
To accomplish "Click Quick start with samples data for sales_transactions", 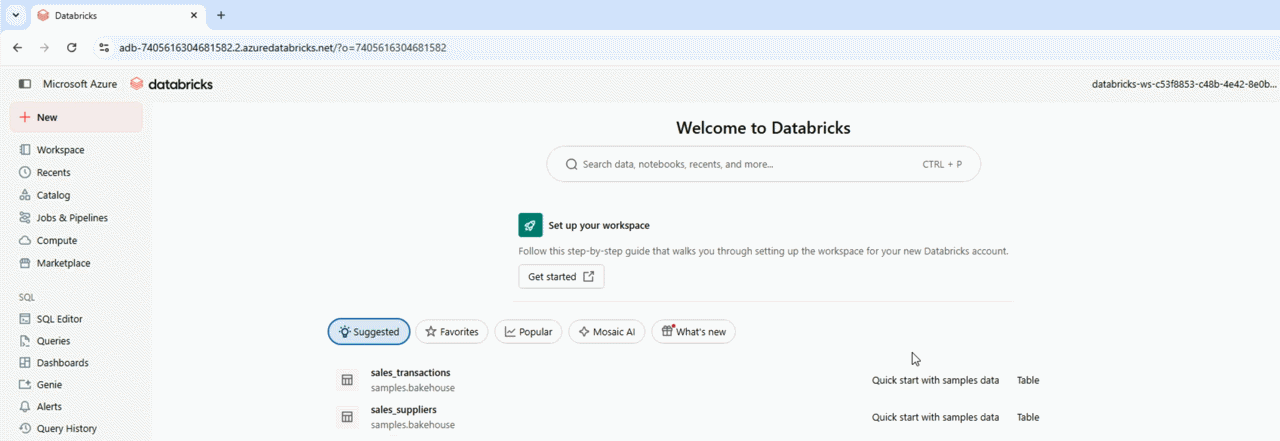I will click(935, 380).
